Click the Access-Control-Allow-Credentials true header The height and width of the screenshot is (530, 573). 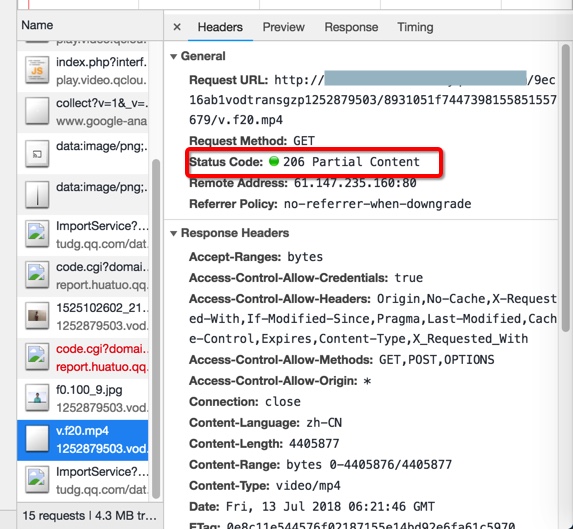tap(306, 278)
